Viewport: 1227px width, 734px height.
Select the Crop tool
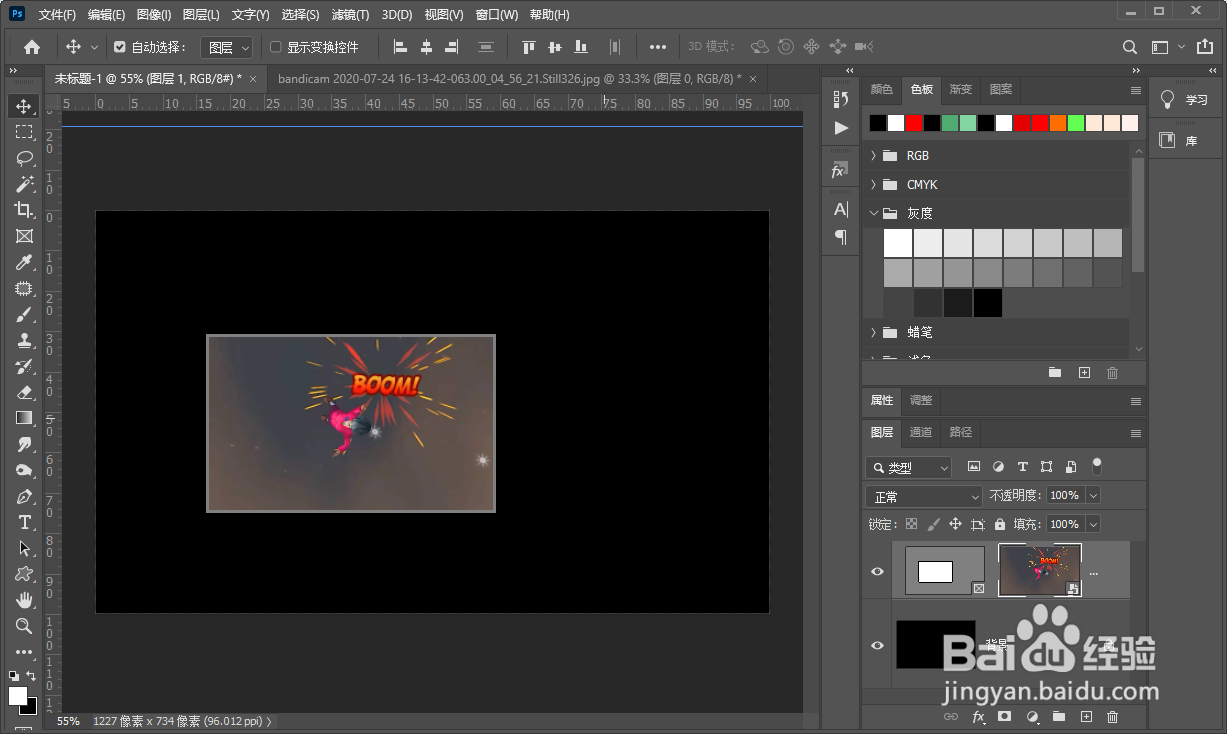pos(24,210)
